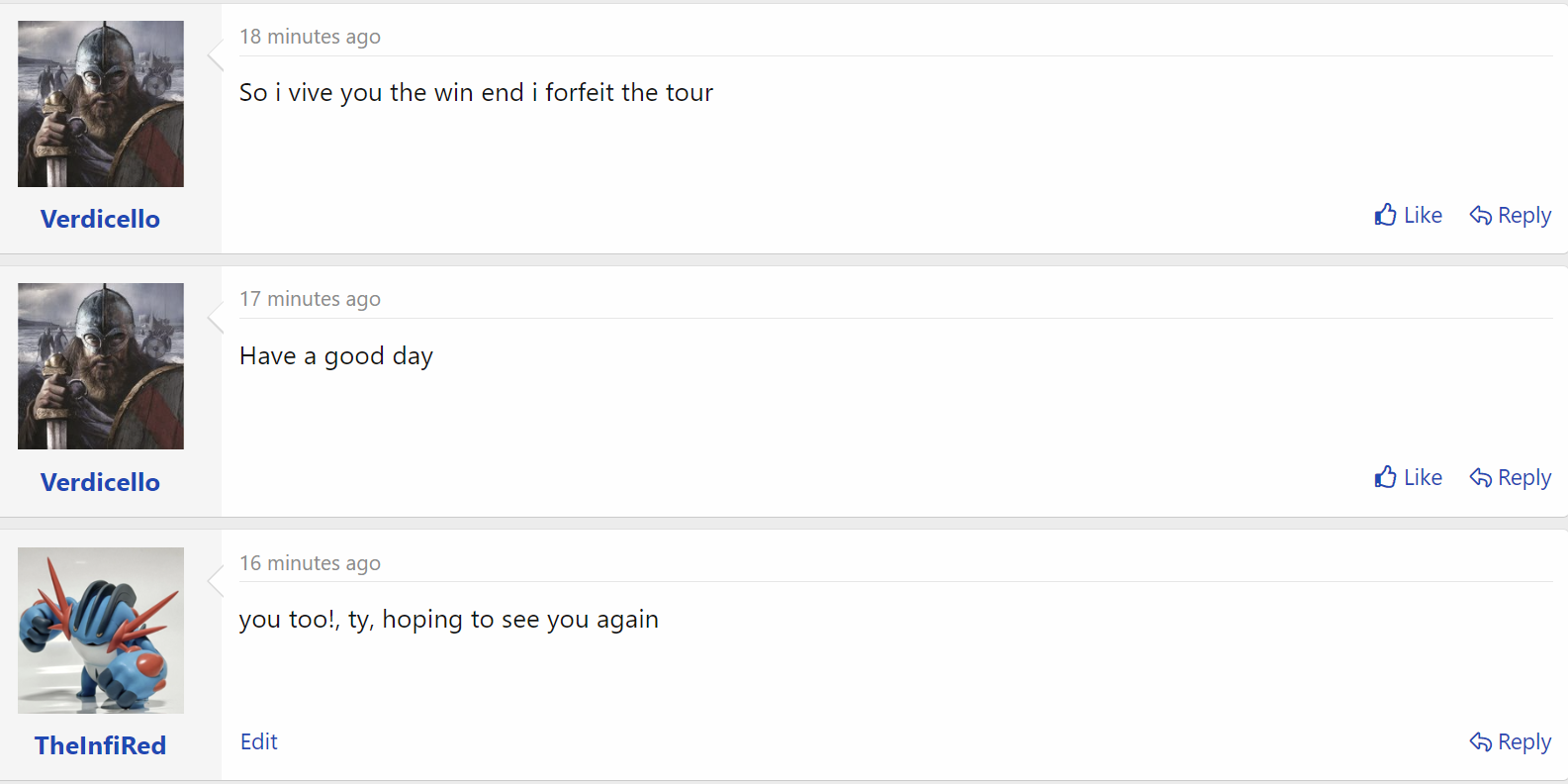Screen dimensions: 1568x784
Task: Open Verdicello's avatar on the 17-minutes-ago post
Action: [101, 366]
